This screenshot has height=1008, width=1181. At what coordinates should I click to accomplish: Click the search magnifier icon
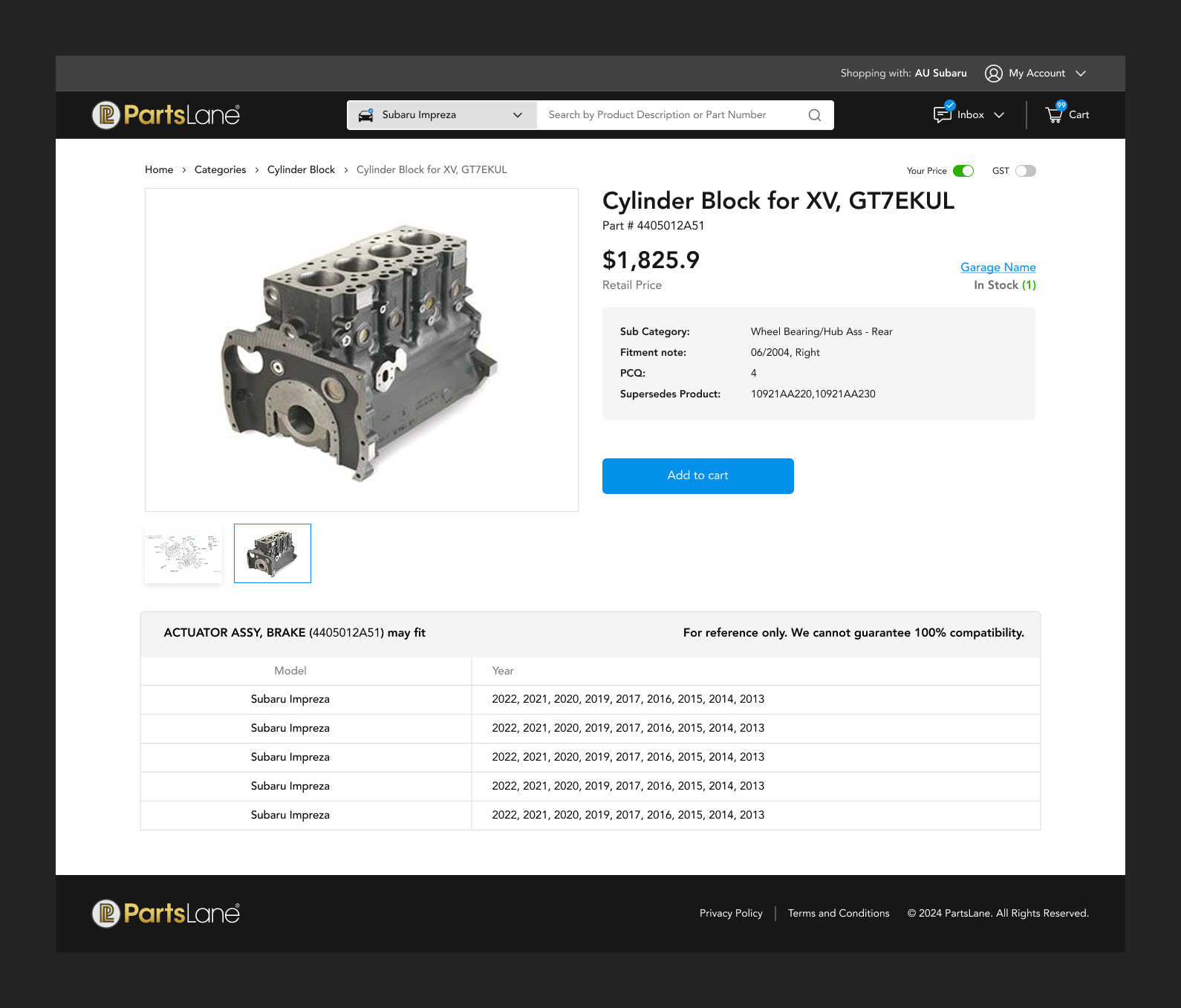point(815,115)
